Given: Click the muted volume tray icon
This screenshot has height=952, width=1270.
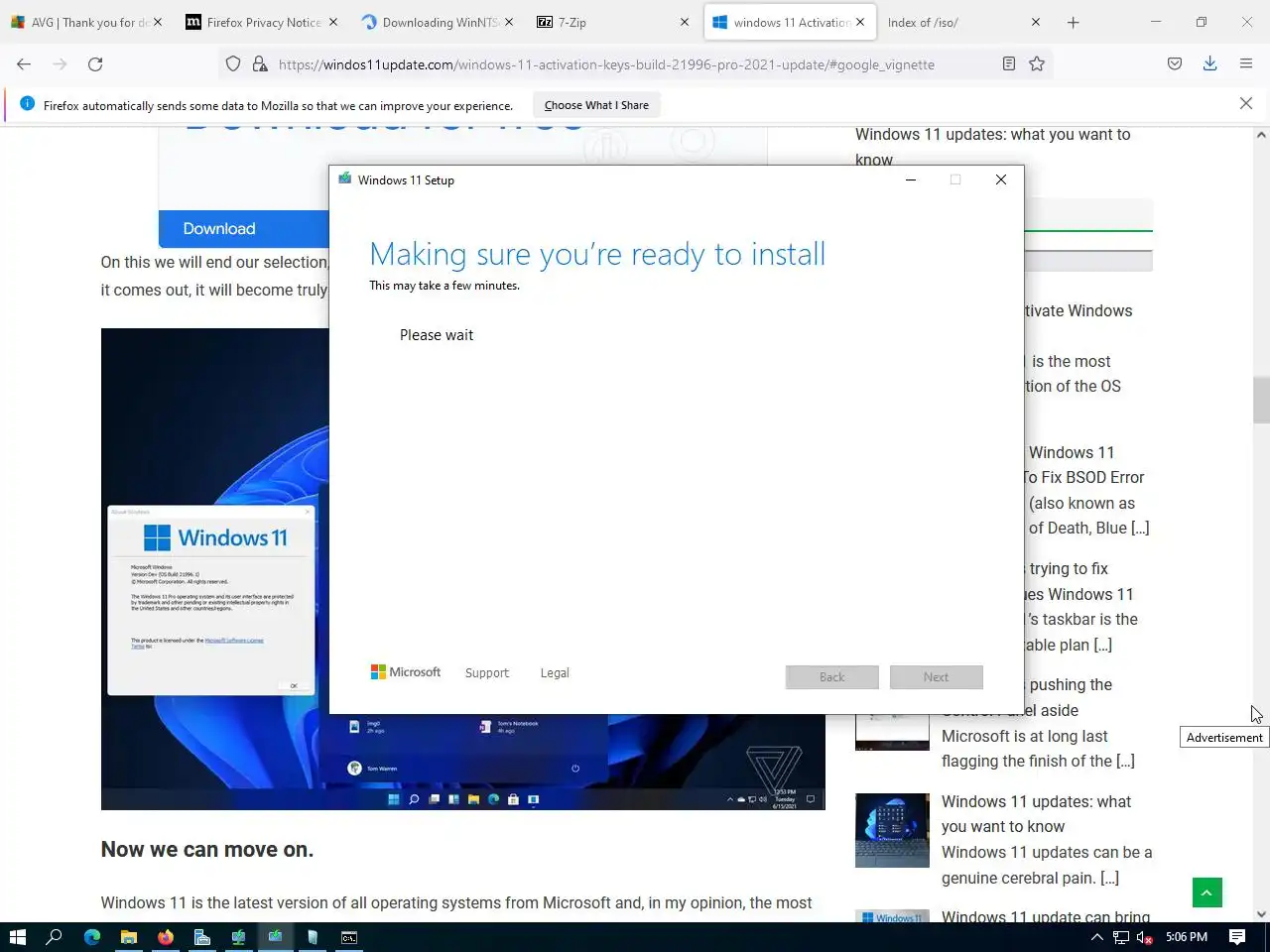Looking at the screenshot, I should click(x=1144, y=937).
